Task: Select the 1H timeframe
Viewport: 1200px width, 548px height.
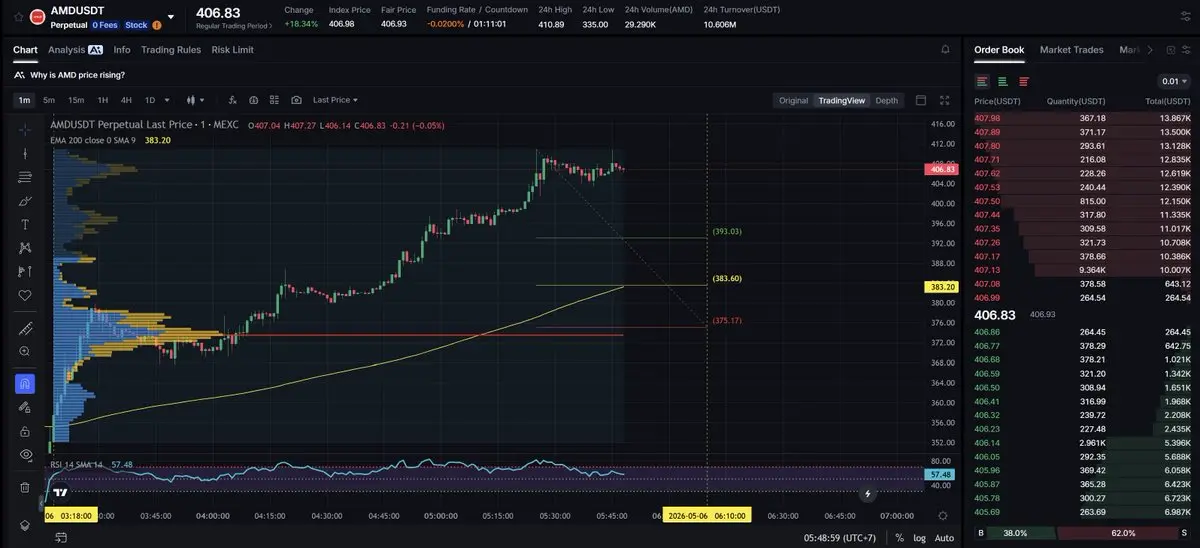Action: coord(102,100)
